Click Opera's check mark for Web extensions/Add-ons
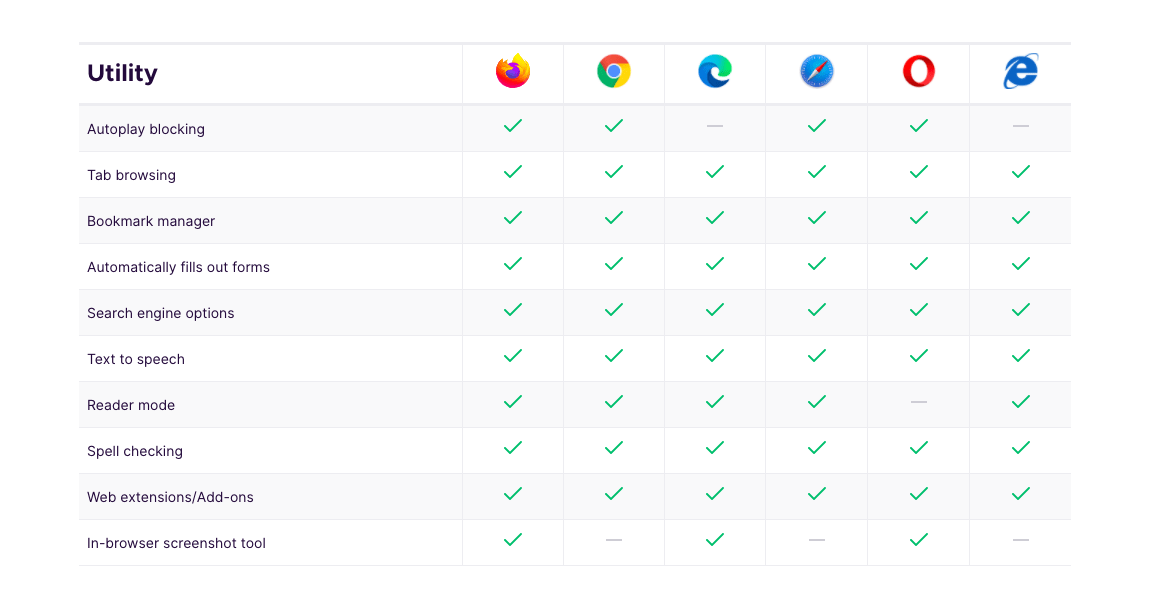1161x613 pixels. (919, 494)
